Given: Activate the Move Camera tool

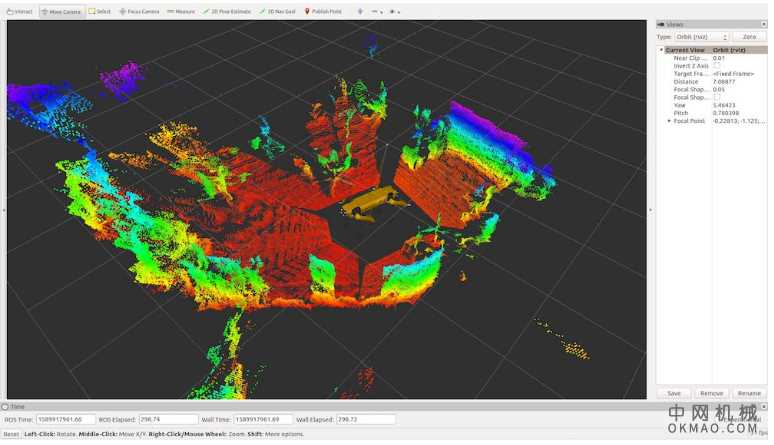Looking at the screenshot, I should [60, 11].
